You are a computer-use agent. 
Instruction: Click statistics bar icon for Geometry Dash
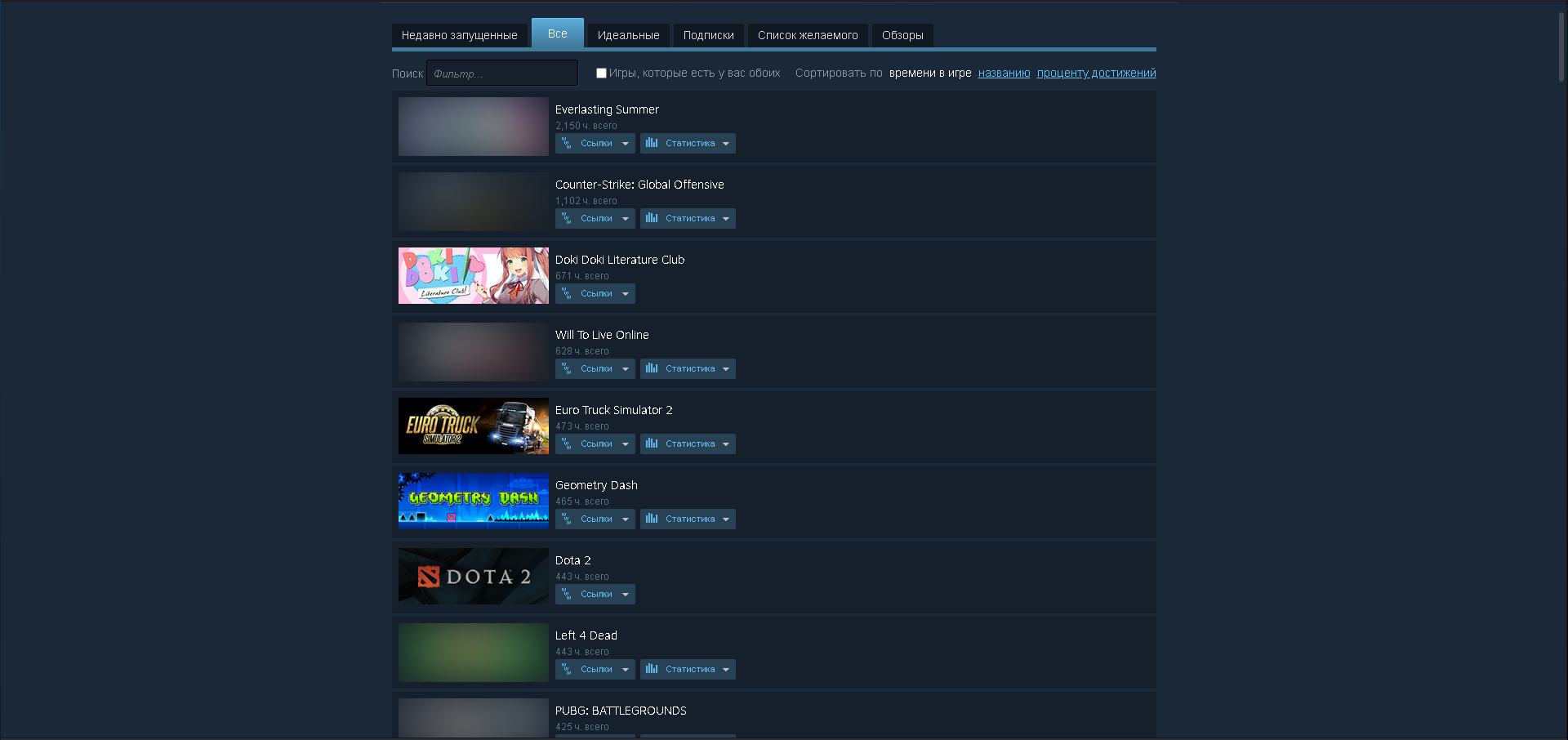(652, 519)
